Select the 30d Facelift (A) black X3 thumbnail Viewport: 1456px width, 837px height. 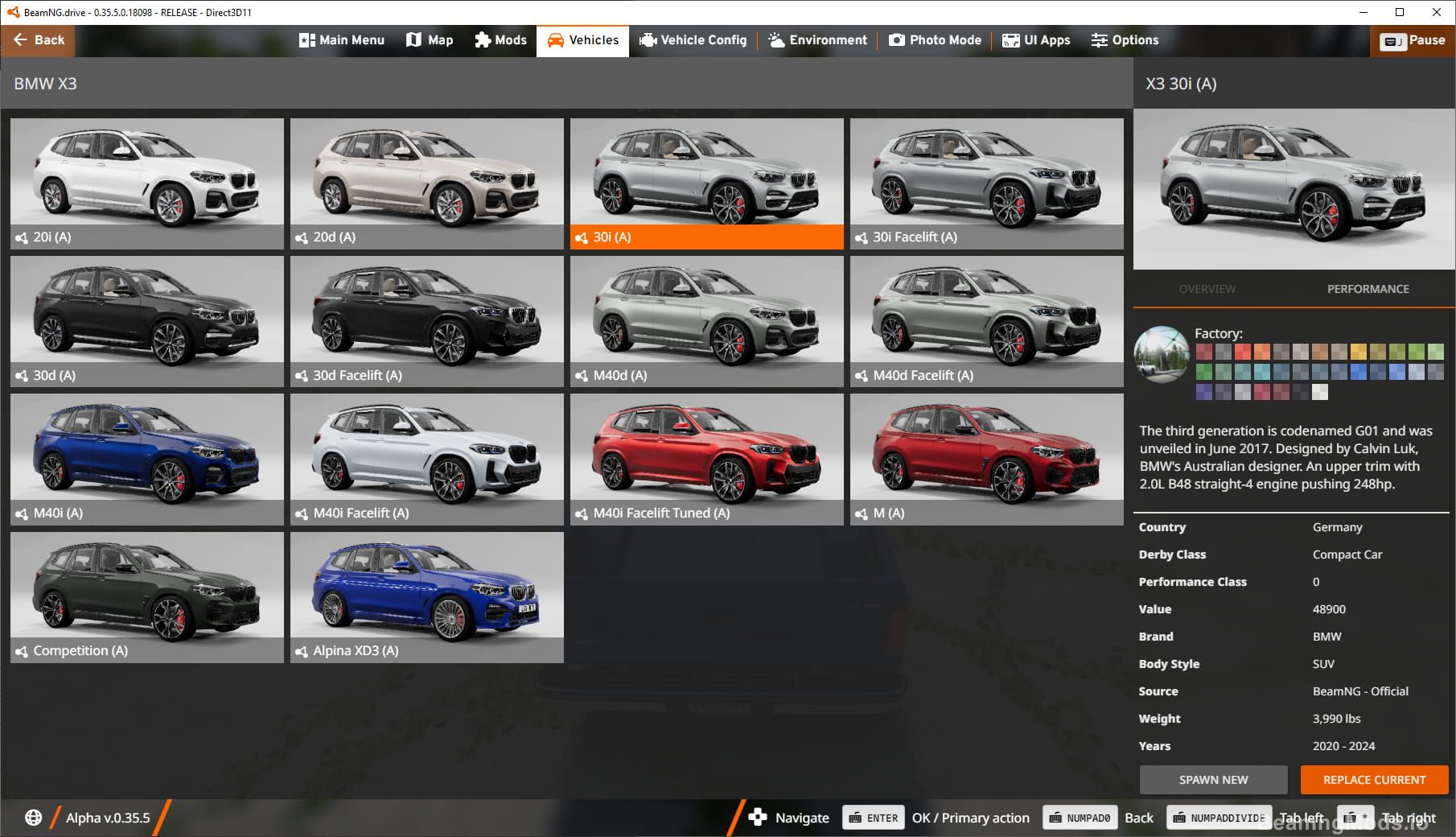(427, 321)
